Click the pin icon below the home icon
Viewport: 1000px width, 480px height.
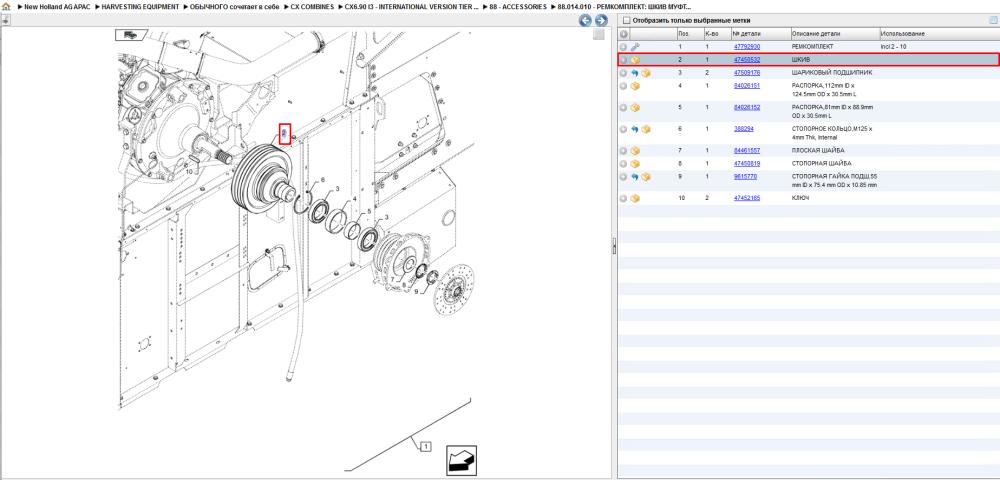pos(4,20)
